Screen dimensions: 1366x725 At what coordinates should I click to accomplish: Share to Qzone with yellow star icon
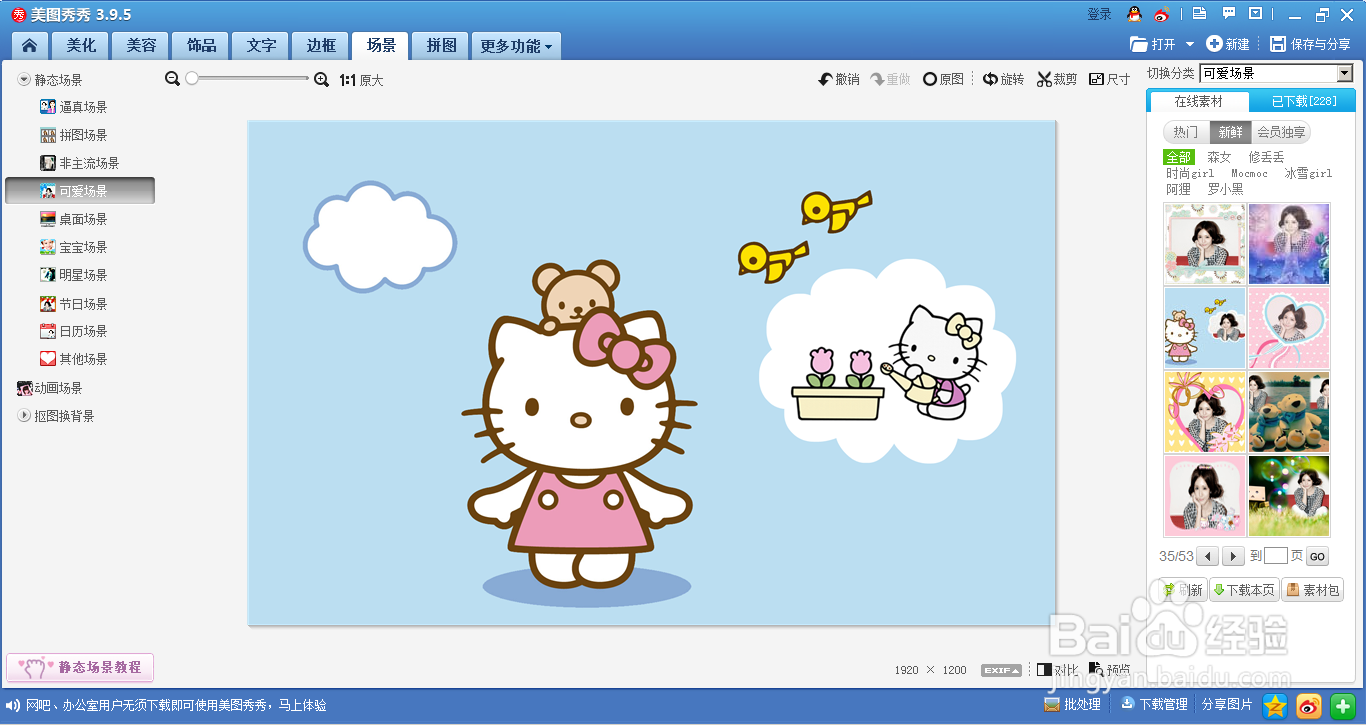pyautogui.click(x=1275, y=706)
